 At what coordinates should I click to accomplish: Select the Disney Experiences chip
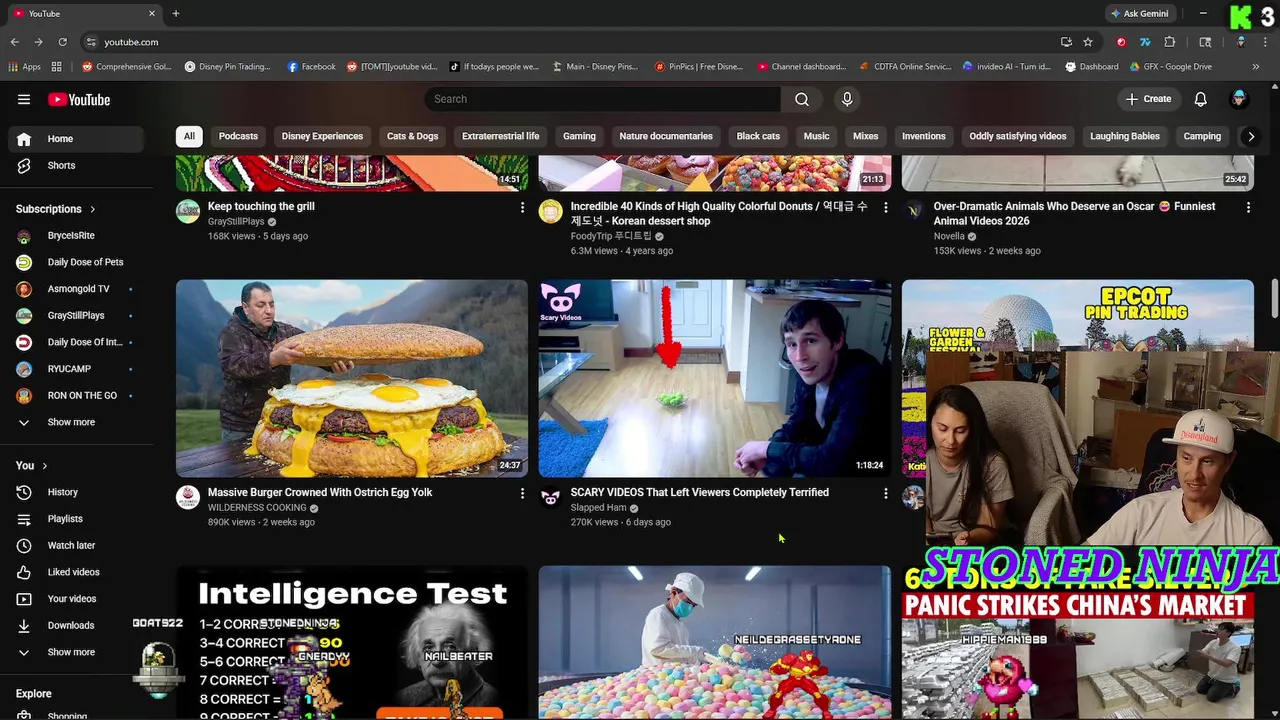pos(322,136)
